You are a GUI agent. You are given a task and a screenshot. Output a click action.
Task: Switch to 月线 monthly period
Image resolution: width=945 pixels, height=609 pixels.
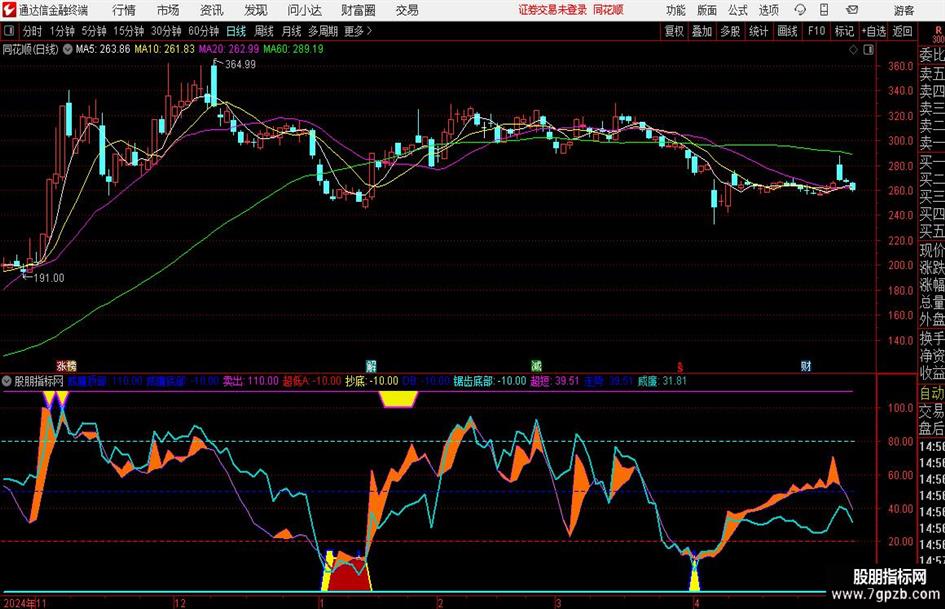tap(292, 31)
